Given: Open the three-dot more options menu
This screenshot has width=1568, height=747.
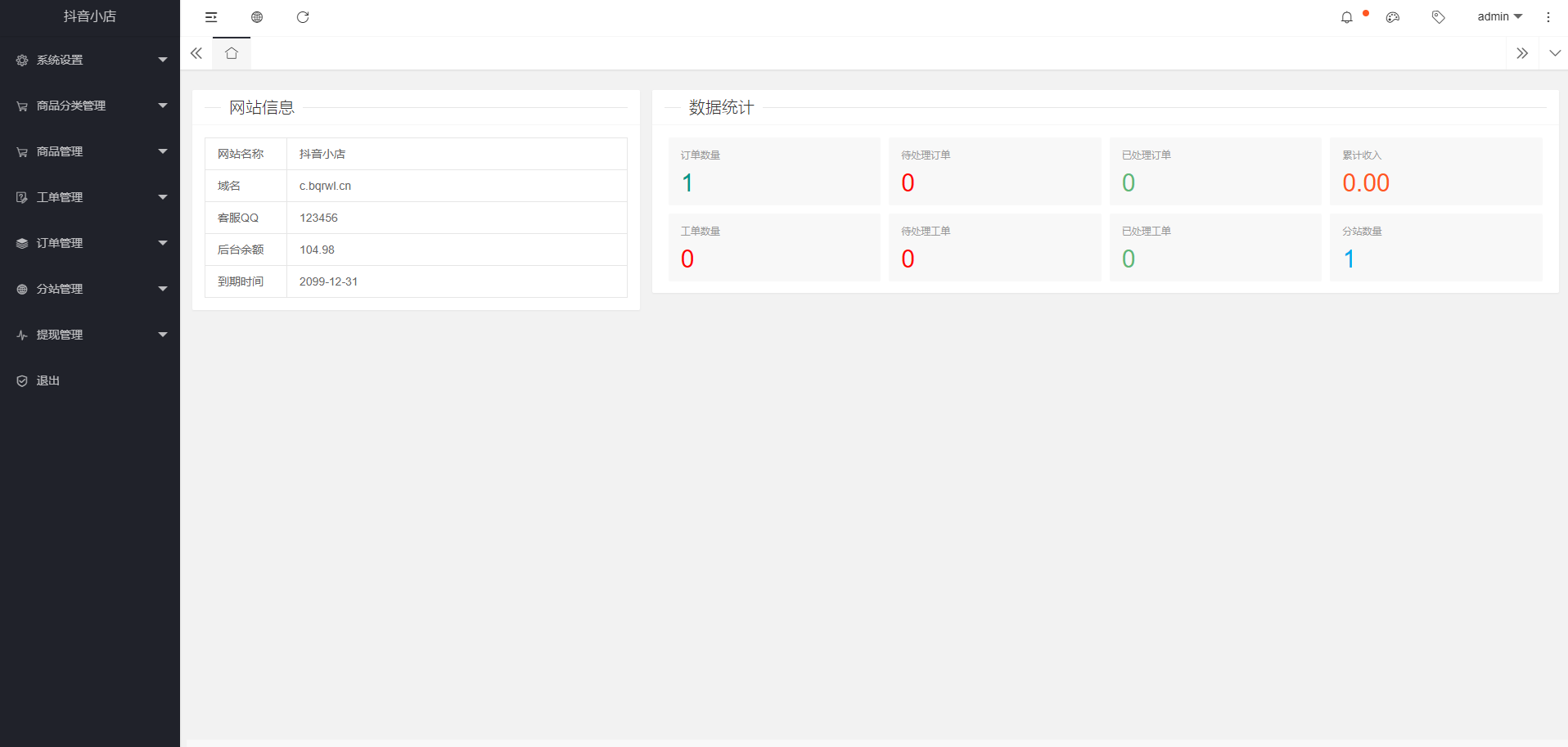Looking at the screenshot, I should 1548,17.
